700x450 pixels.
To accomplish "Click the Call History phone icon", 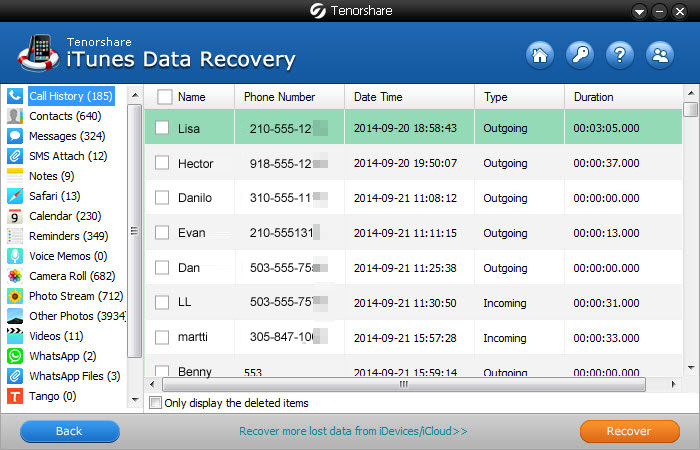I will click(15, 96).
